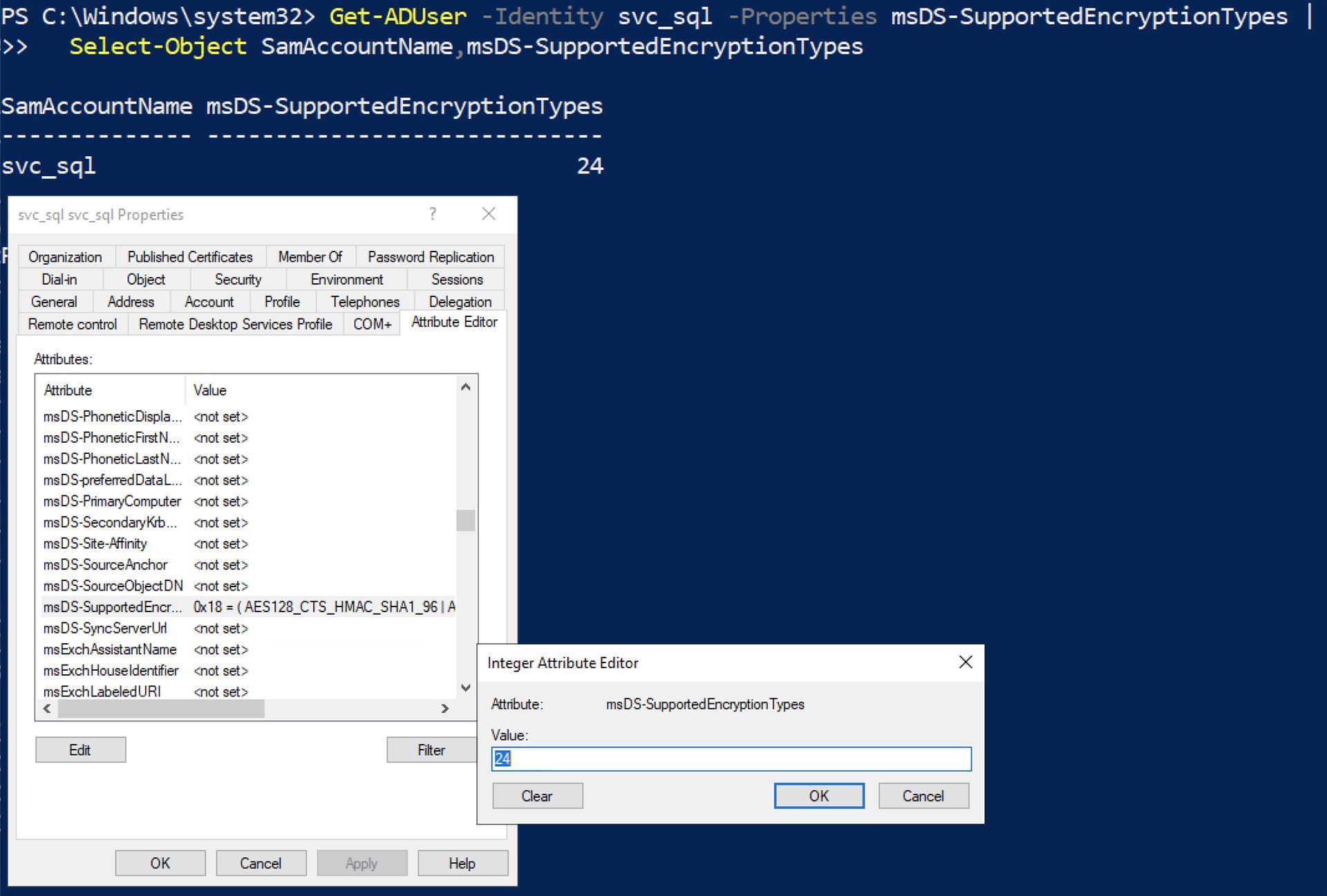Click the horizontal scroll right arrow
1327x896 pixels.
(x=444, y=708)
